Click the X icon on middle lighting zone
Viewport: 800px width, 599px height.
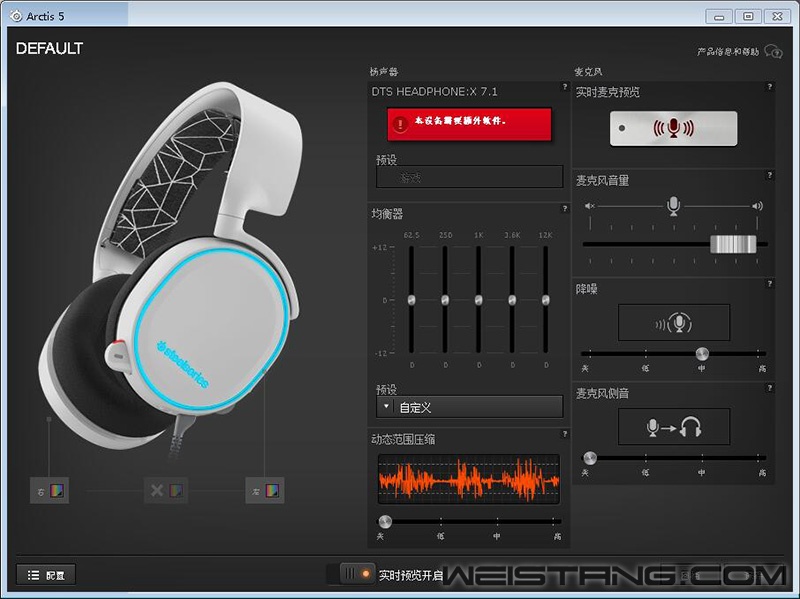157,490
